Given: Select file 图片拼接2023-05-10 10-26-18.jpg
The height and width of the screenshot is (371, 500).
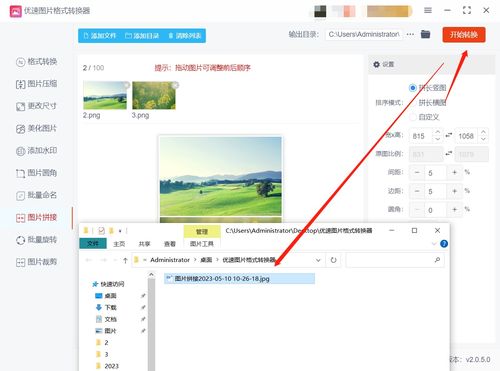Looking at the screenshot, I should pos(239,279).
